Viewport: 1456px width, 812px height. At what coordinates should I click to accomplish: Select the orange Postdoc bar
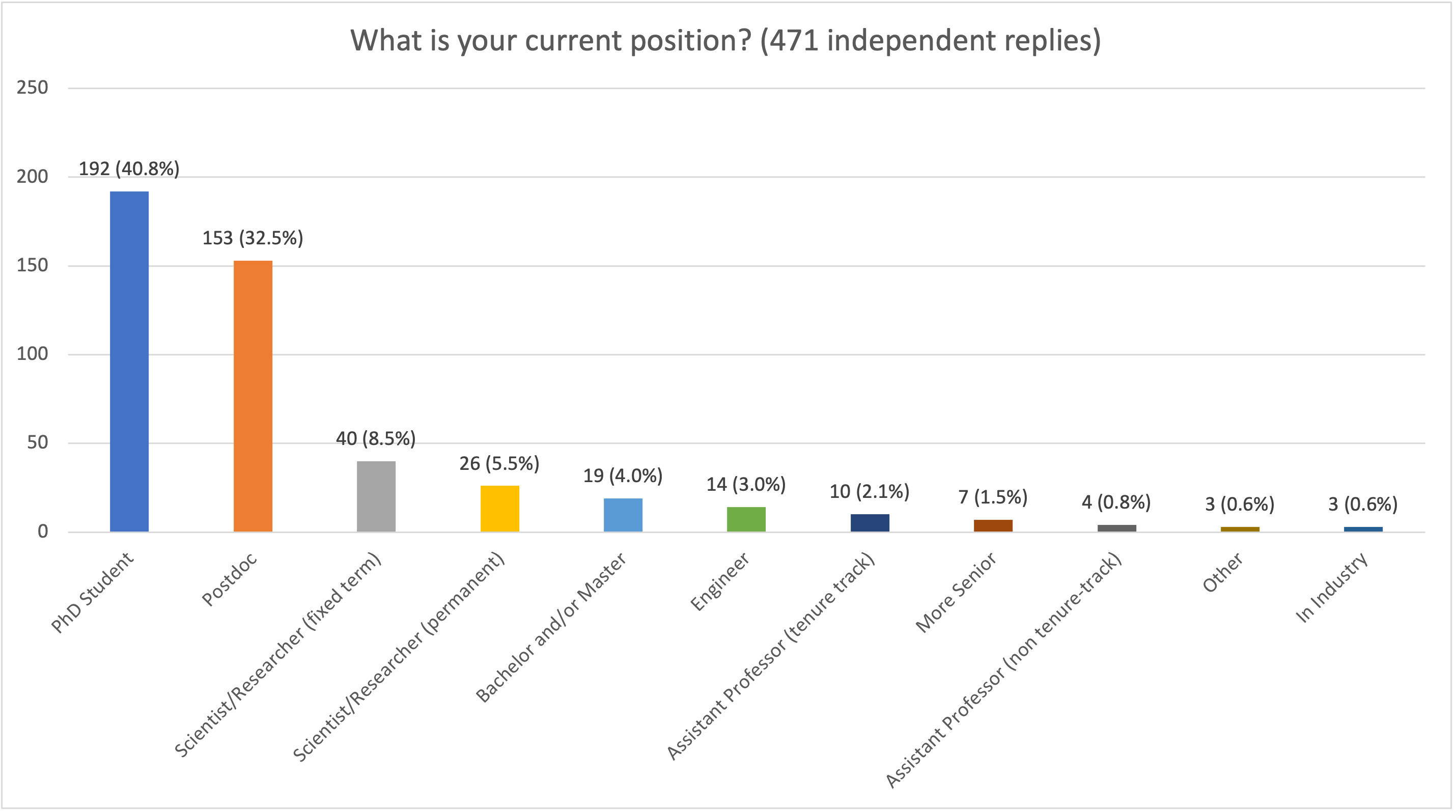coord(253,396)
